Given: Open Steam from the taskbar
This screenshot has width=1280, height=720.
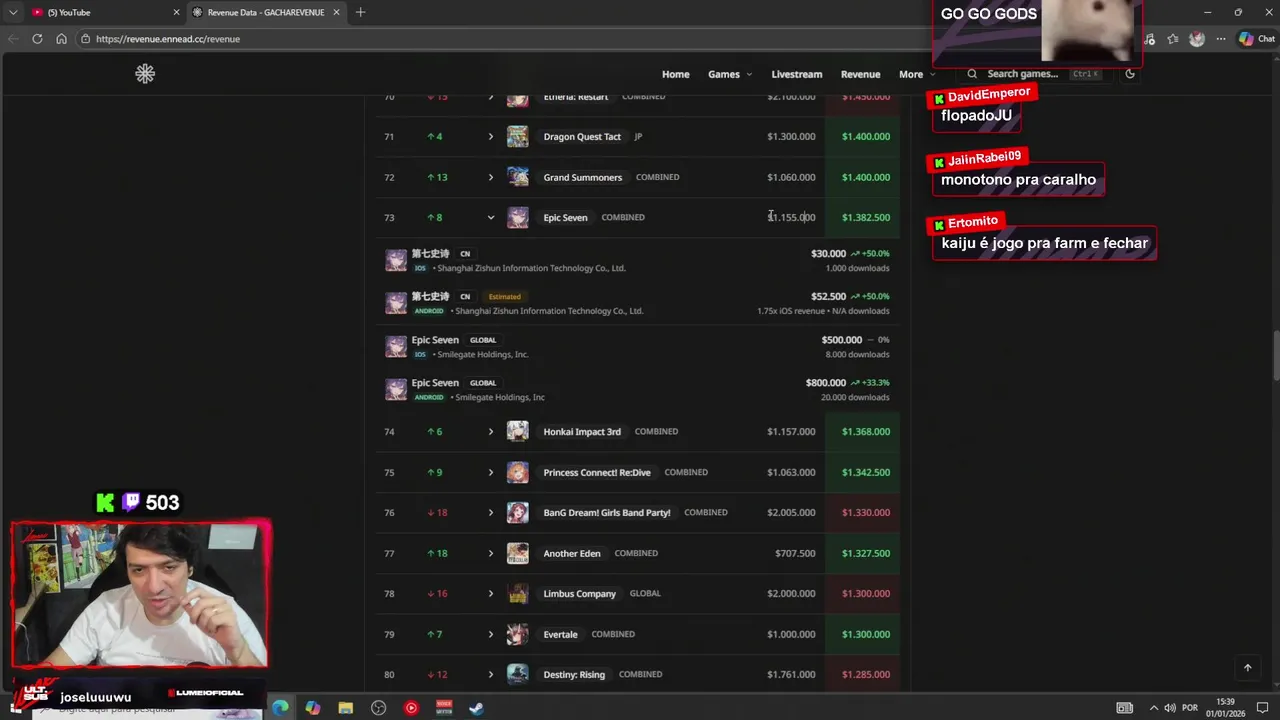Looking at the screenshot, I should [x=477, y=708].
